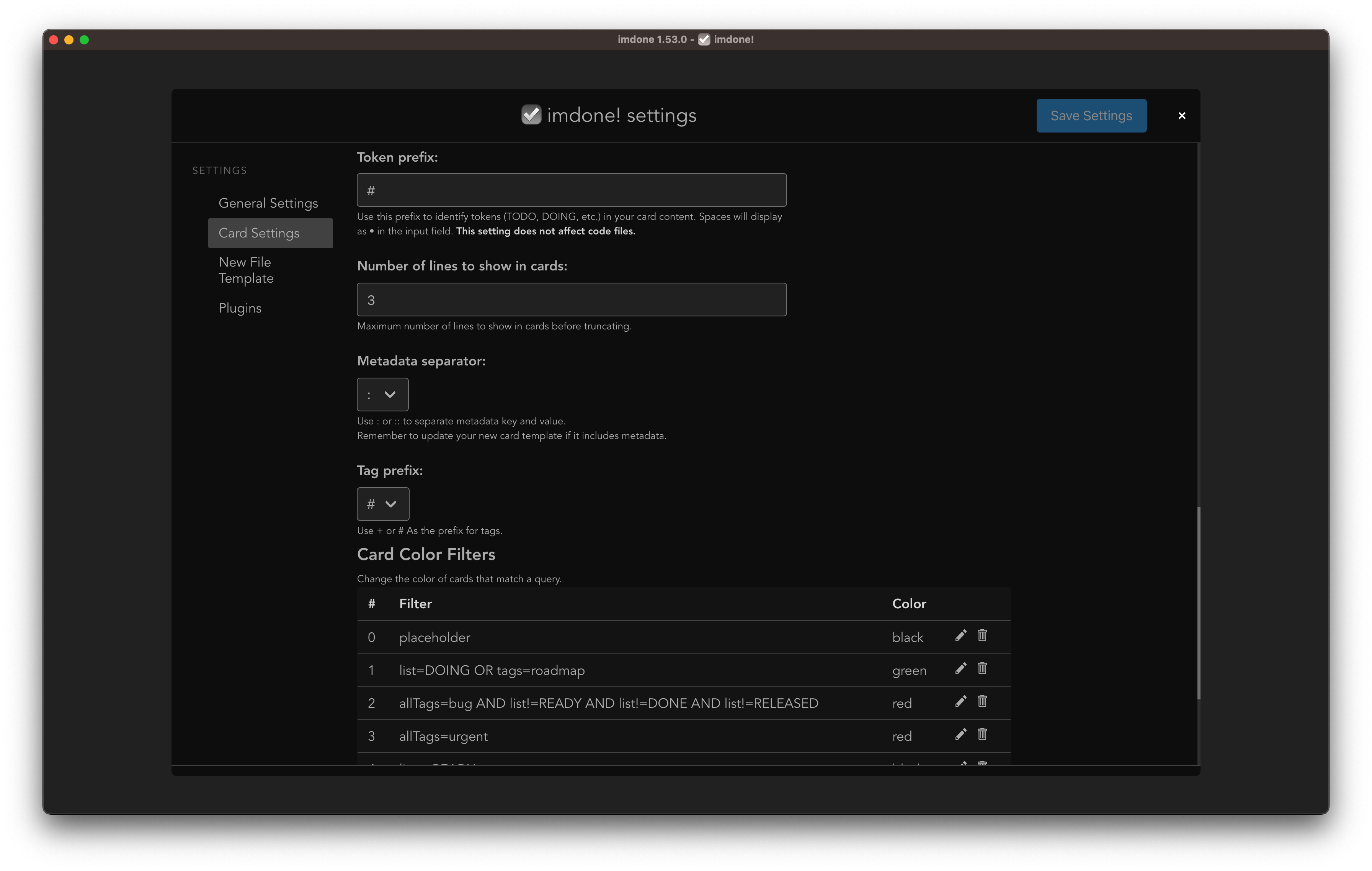
Task: Go to New File Template section
Action: tap(271, 270)
